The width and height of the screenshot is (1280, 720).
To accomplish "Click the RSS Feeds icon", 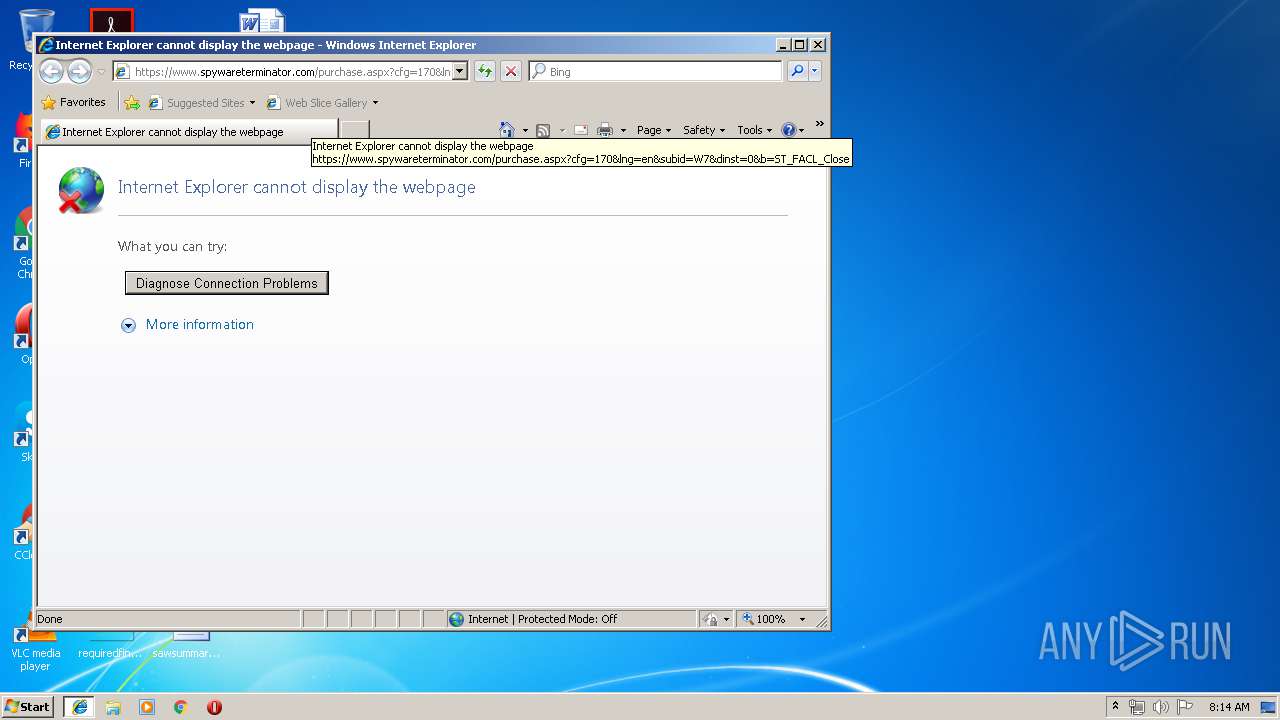I will pyautogui.click(x=543, y=130).
